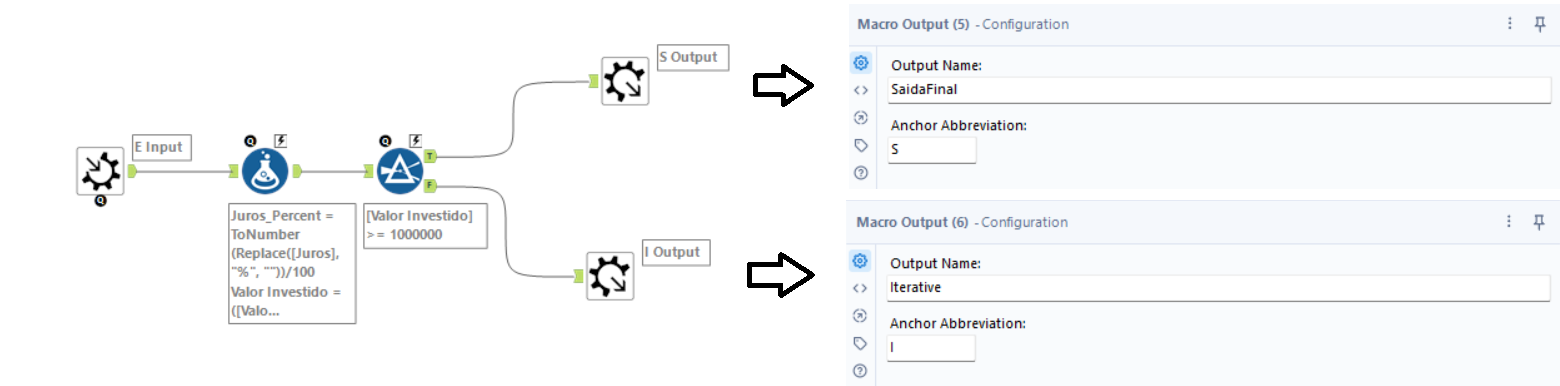1560x386 pixels.
Task: Open options menu for Macro Output (6) panel
Action: click(1510, 222)
